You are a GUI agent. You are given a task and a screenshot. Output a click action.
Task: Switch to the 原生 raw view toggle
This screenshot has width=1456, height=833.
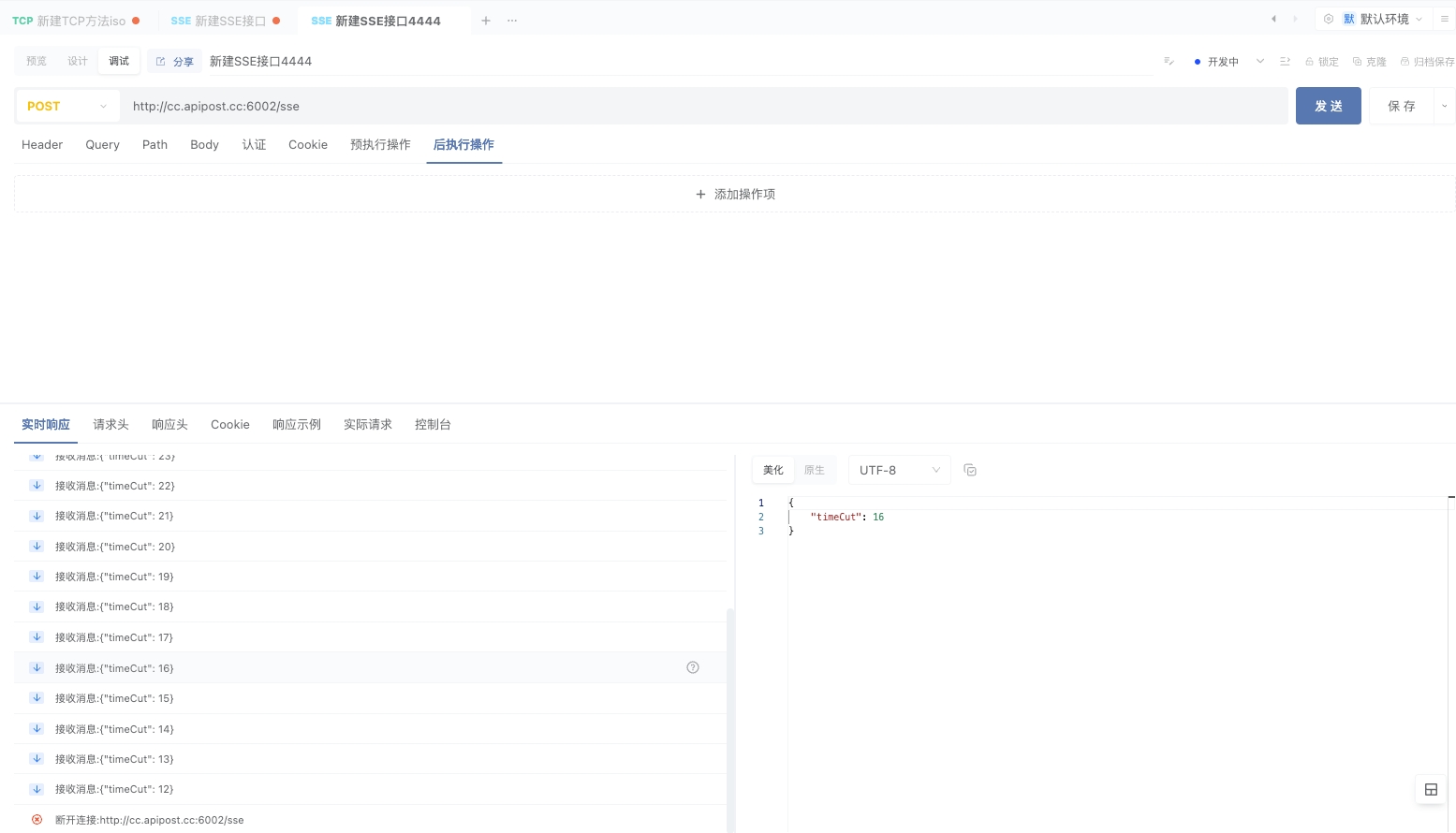815,470
